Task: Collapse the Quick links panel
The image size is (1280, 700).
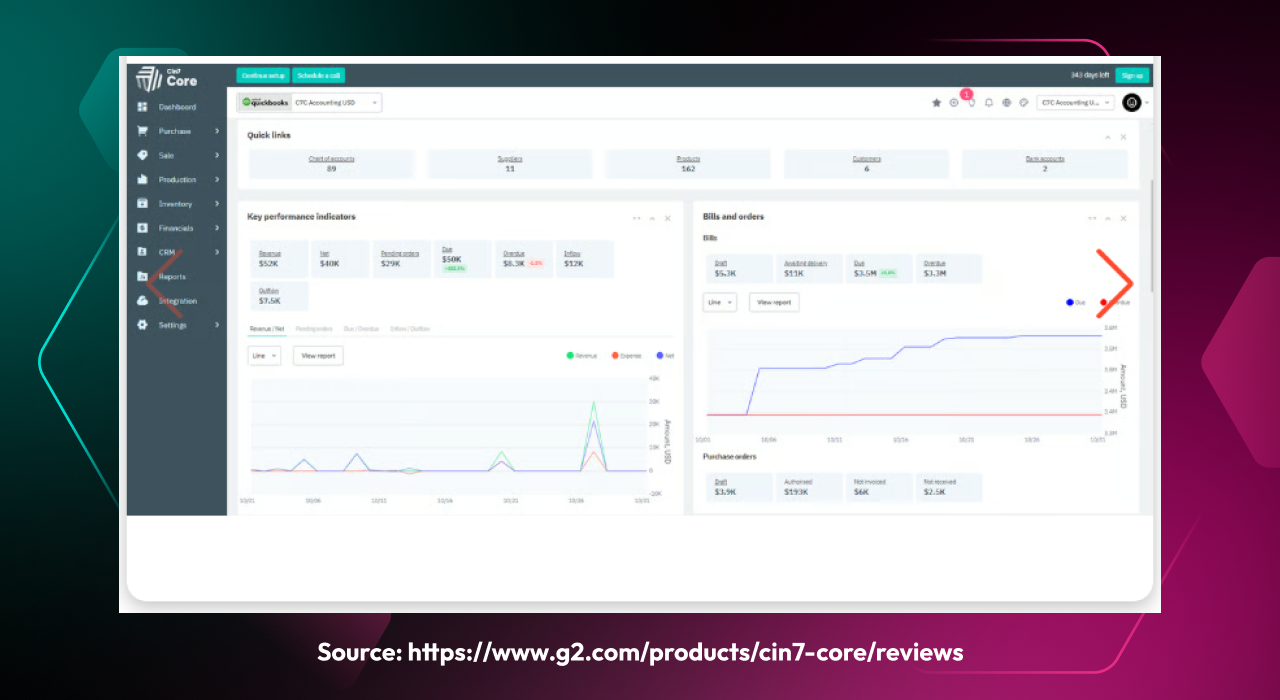Action: 1107,136
